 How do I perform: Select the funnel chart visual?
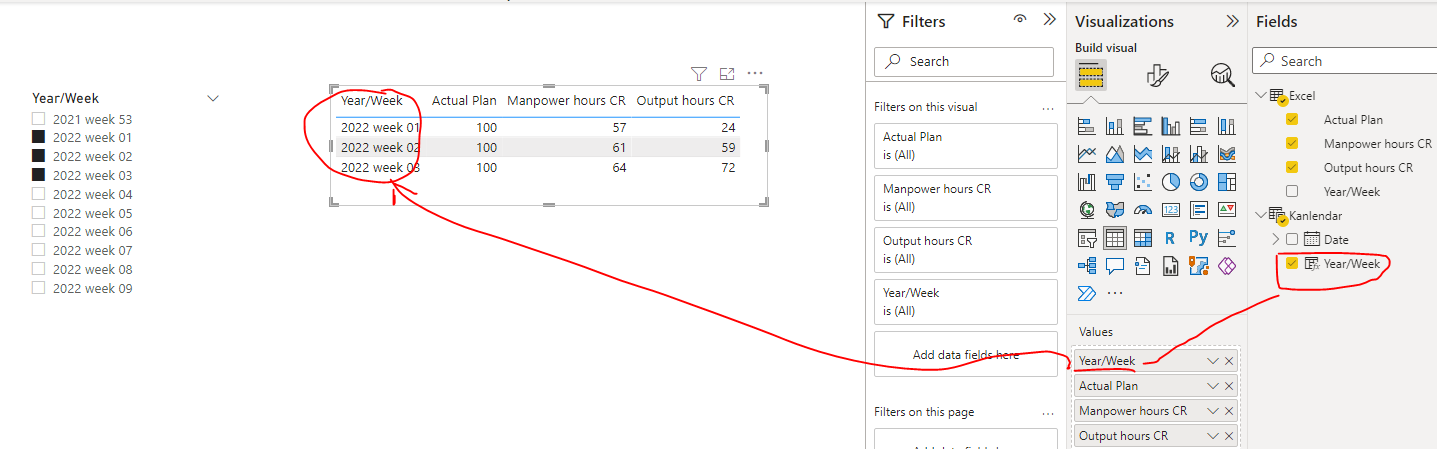click(x=1114, y=183)
